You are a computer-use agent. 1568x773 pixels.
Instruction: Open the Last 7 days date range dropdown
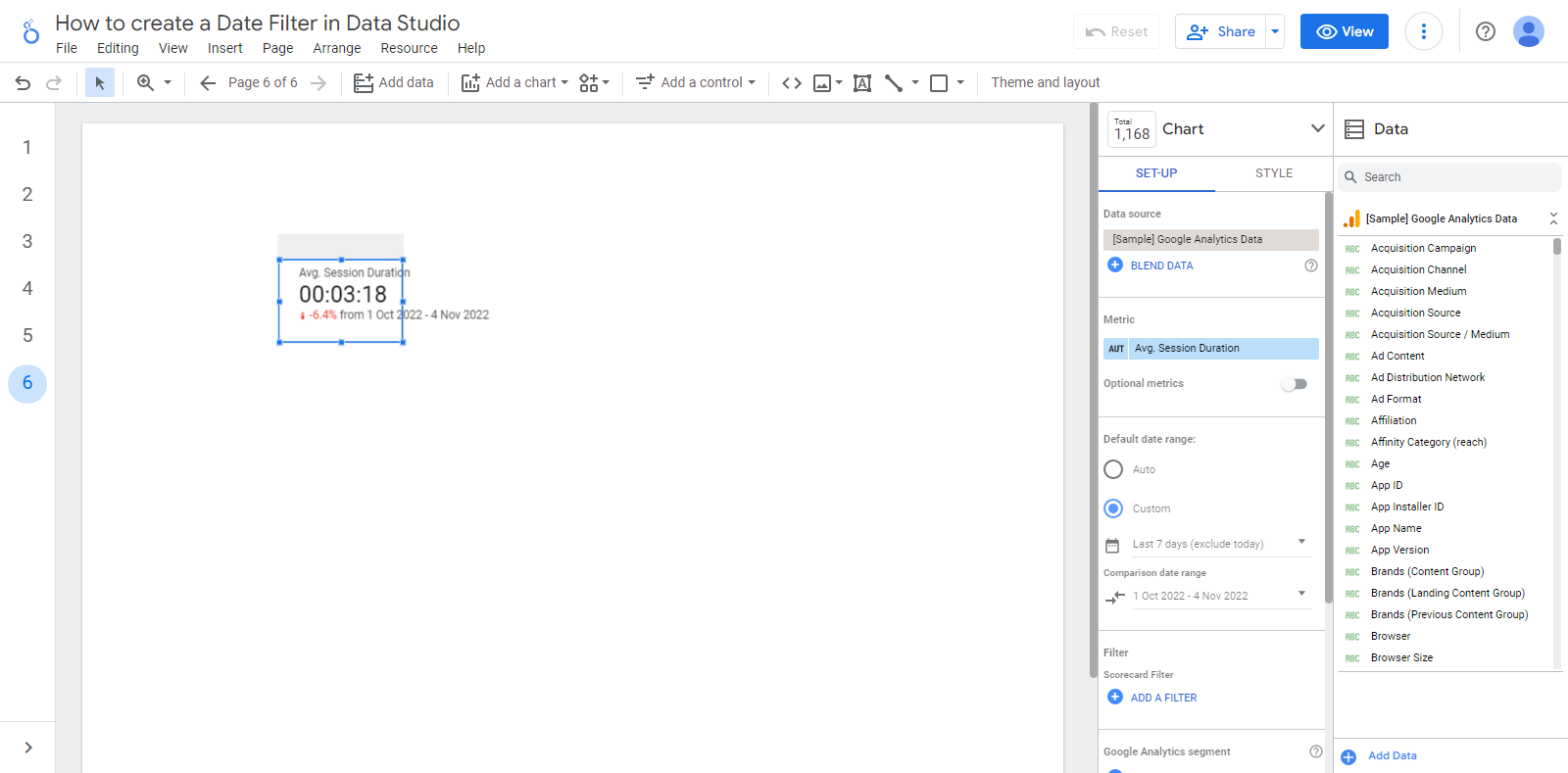(x=1221, y=544)
